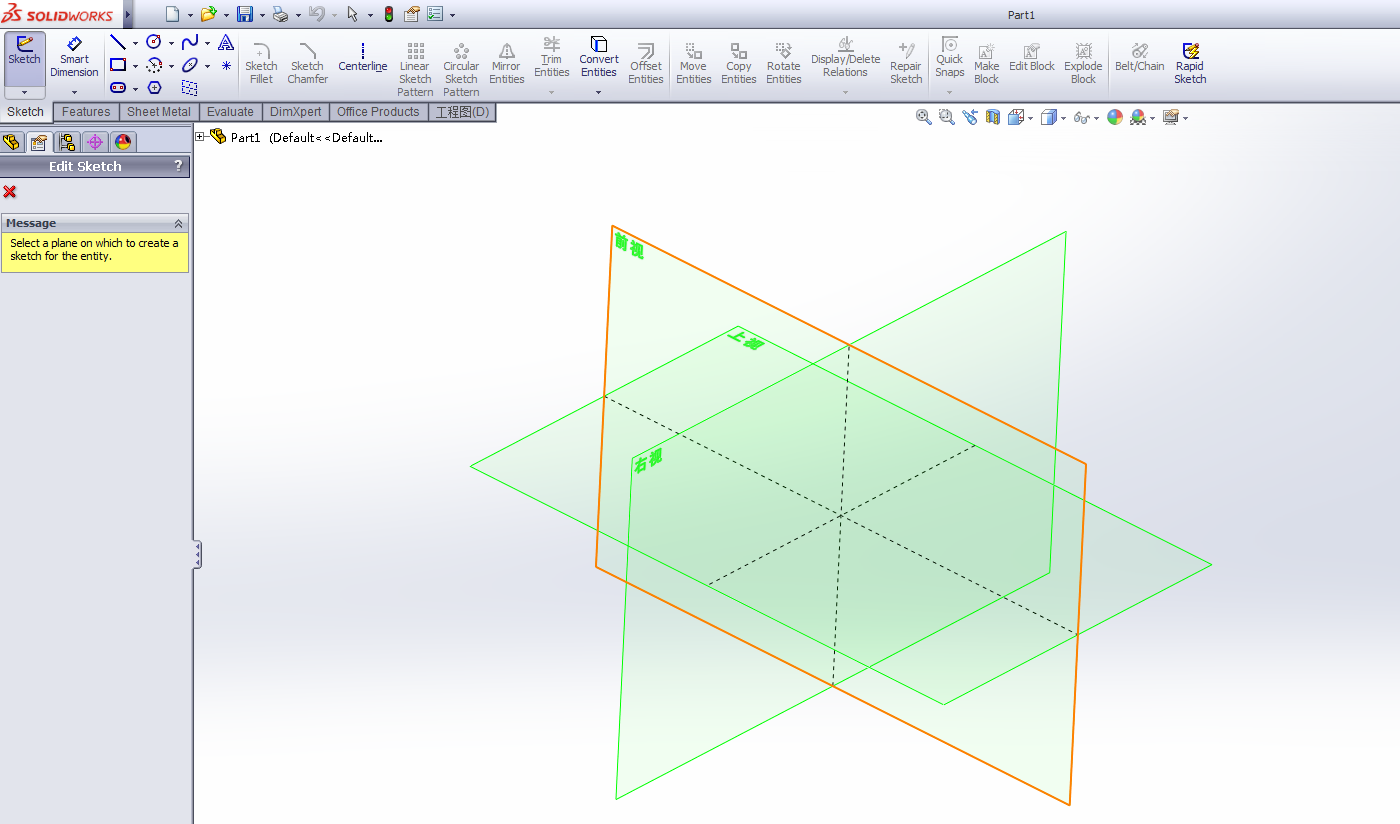Open the ConfigurationManager tab icon
This screenshot has width=1400, height=824.
[x=67, y=142]
